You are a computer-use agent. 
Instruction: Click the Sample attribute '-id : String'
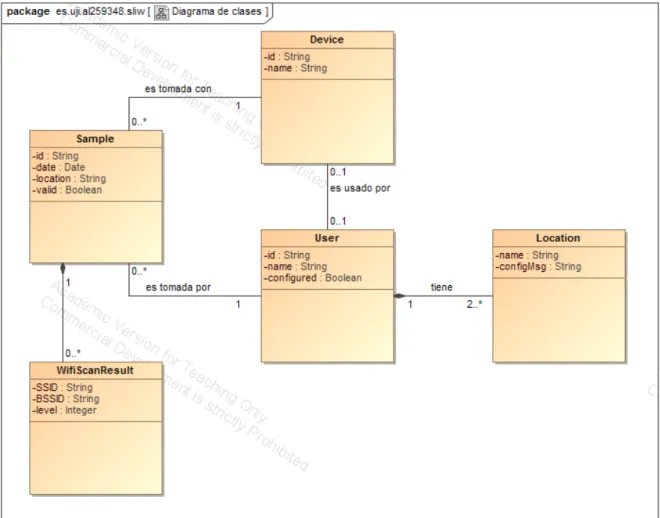point(56,156)
